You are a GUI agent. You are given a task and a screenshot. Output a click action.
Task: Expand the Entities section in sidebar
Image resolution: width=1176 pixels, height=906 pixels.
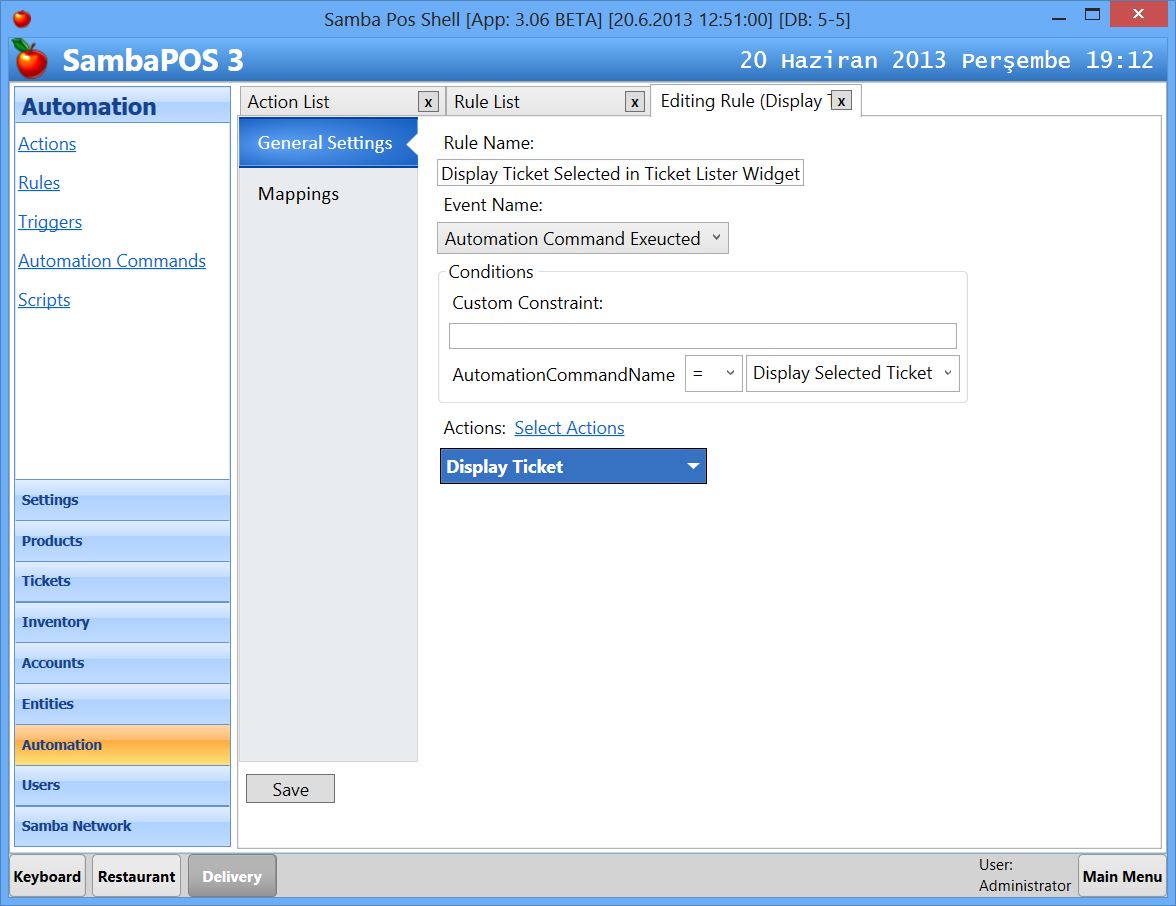point(47,704)
